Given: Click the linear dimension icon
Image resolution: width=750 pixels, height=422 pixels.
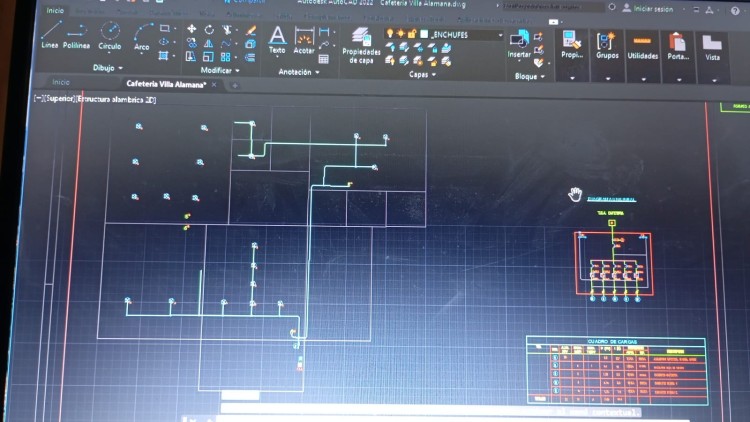Looking at the screenshot, I should 324,32.
